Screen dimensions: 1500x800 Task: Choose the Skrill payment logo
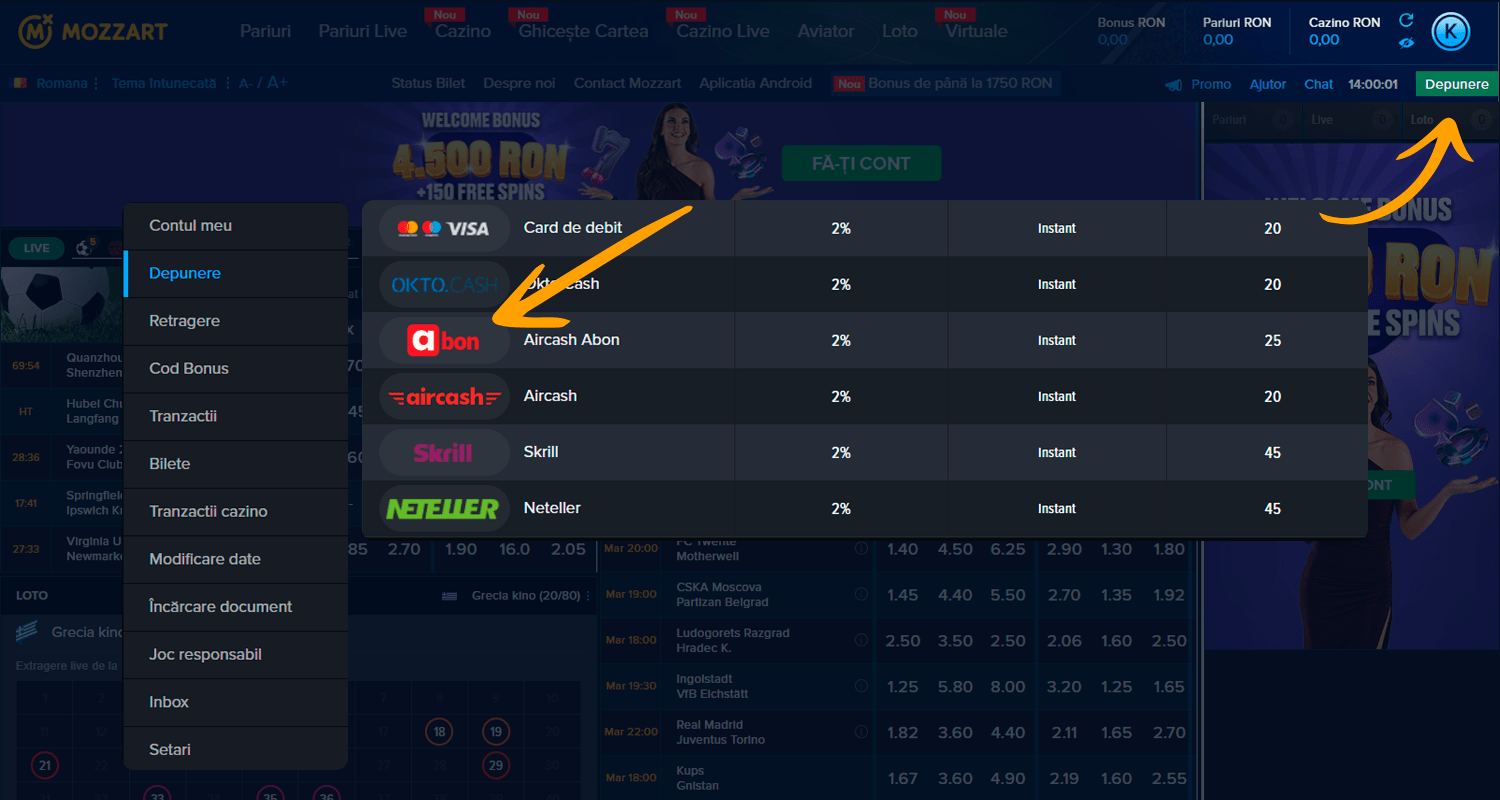point(444,452)
